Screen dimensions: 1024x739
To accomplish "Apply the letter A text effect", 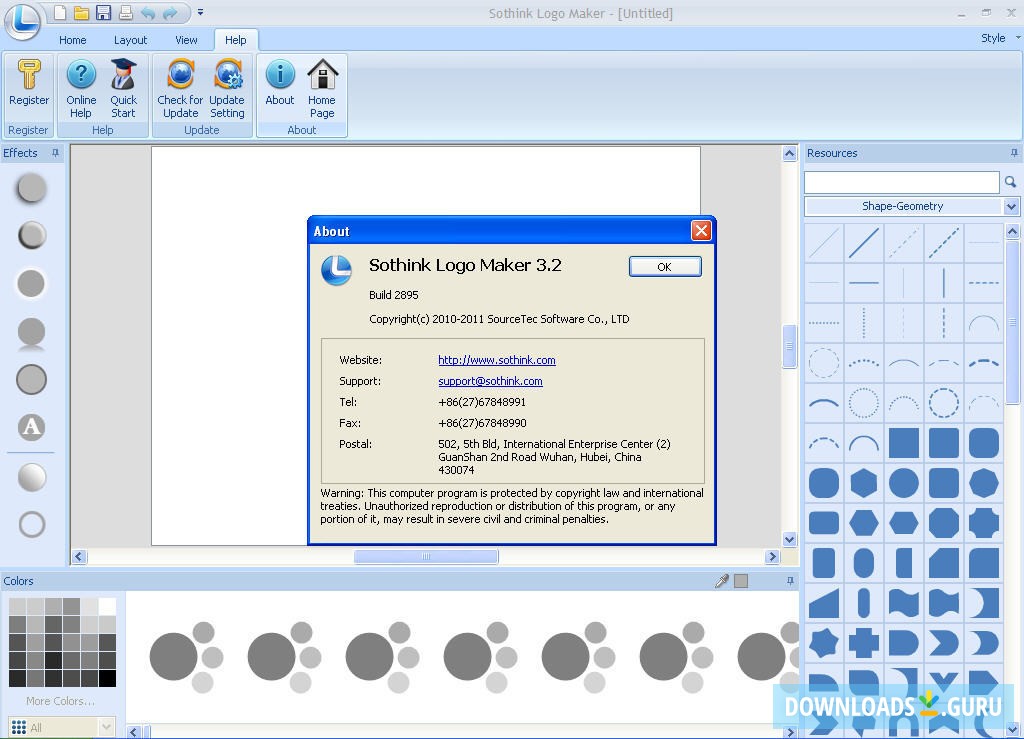I will coord(31,427).
